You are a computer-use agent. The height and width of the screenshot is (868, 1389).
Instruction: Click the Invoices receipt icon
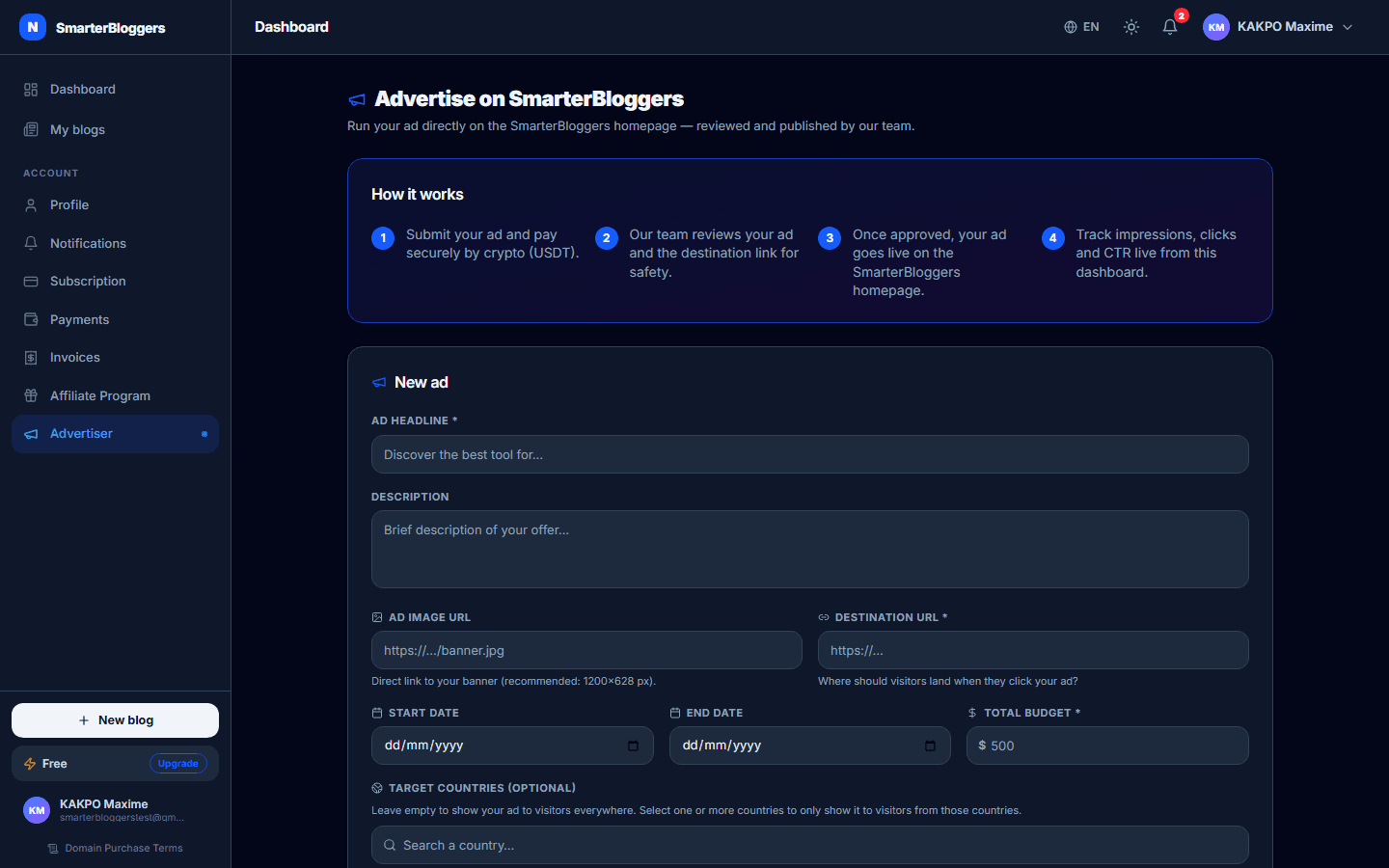tap(31, 358)
